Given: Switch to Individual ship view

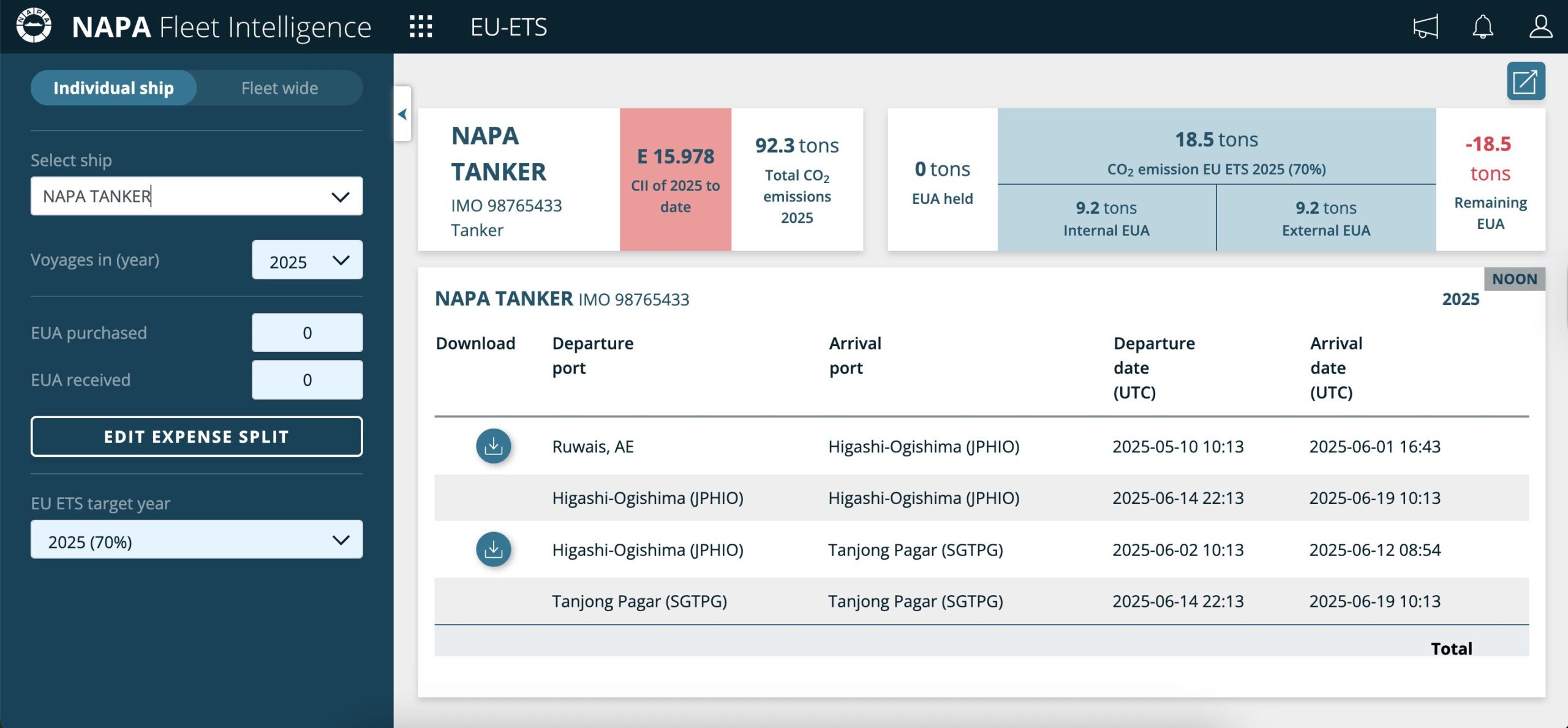Looking at the screenshot, I should coord(113,88).
